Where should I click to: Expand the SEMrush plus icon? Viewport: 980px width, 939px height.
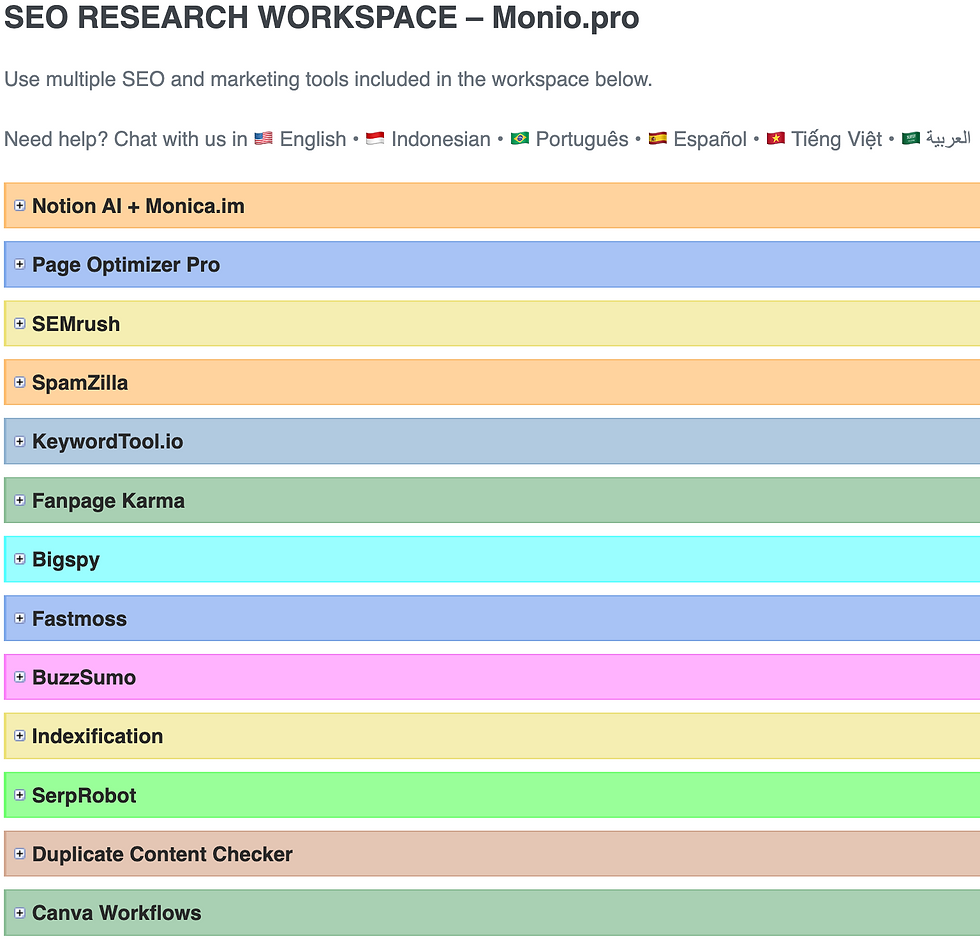click(19, 323)
